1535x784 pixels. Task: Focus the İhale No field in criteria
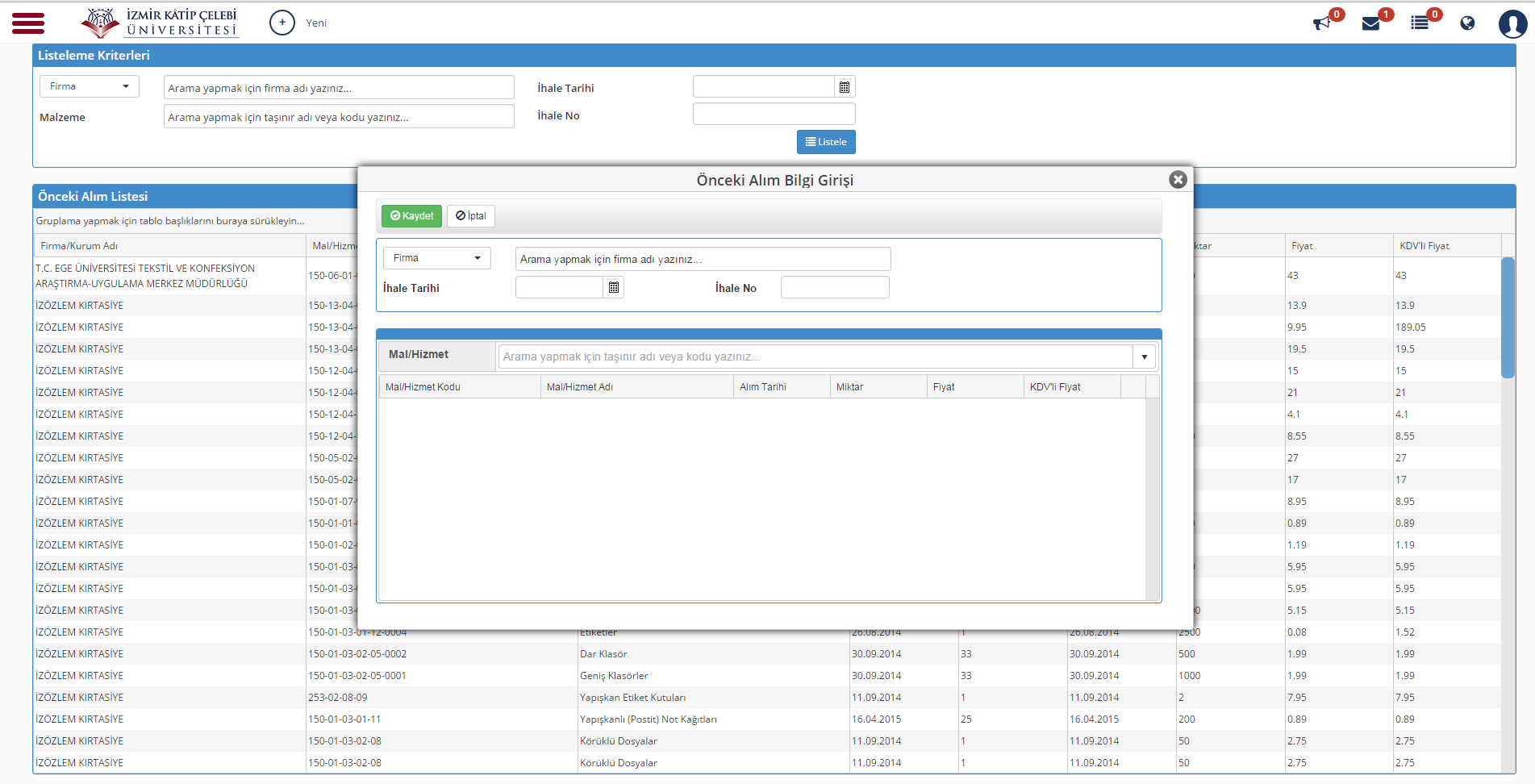774,114
